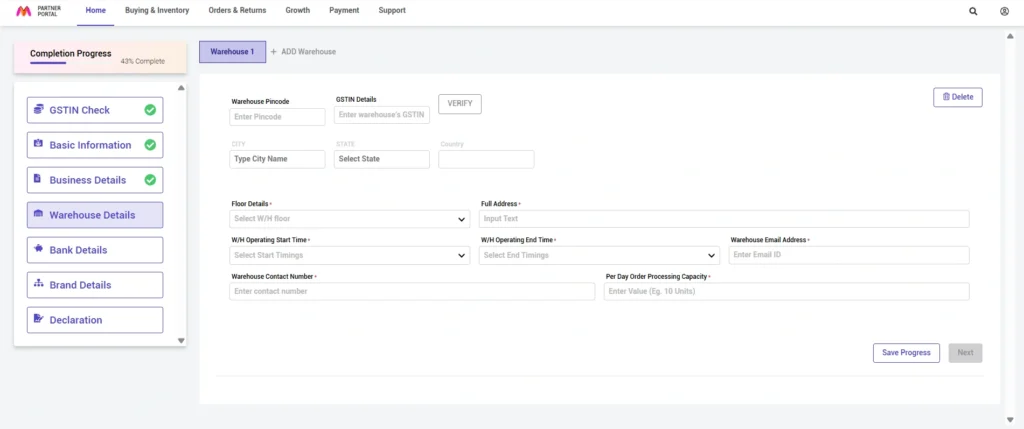This screenshot has width=1024, height=429.
Task: Open Business Details step
Action: 95,180
